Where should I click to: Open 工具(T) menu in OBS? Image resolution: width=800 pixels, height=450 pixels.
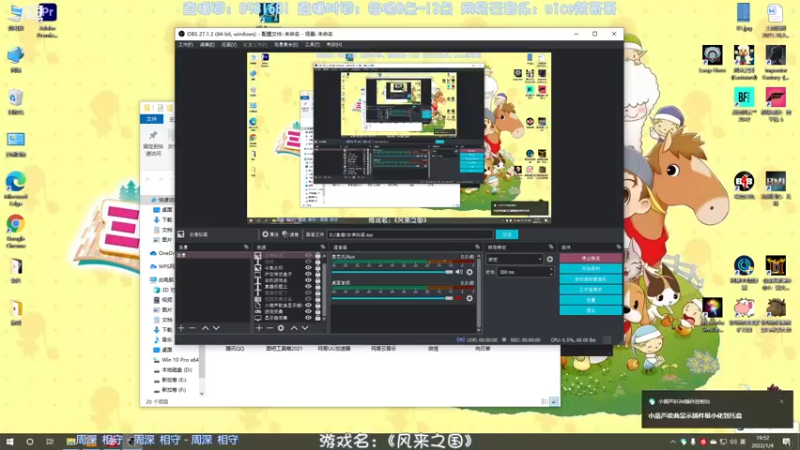pyautogui.click(x=312, y=45)
